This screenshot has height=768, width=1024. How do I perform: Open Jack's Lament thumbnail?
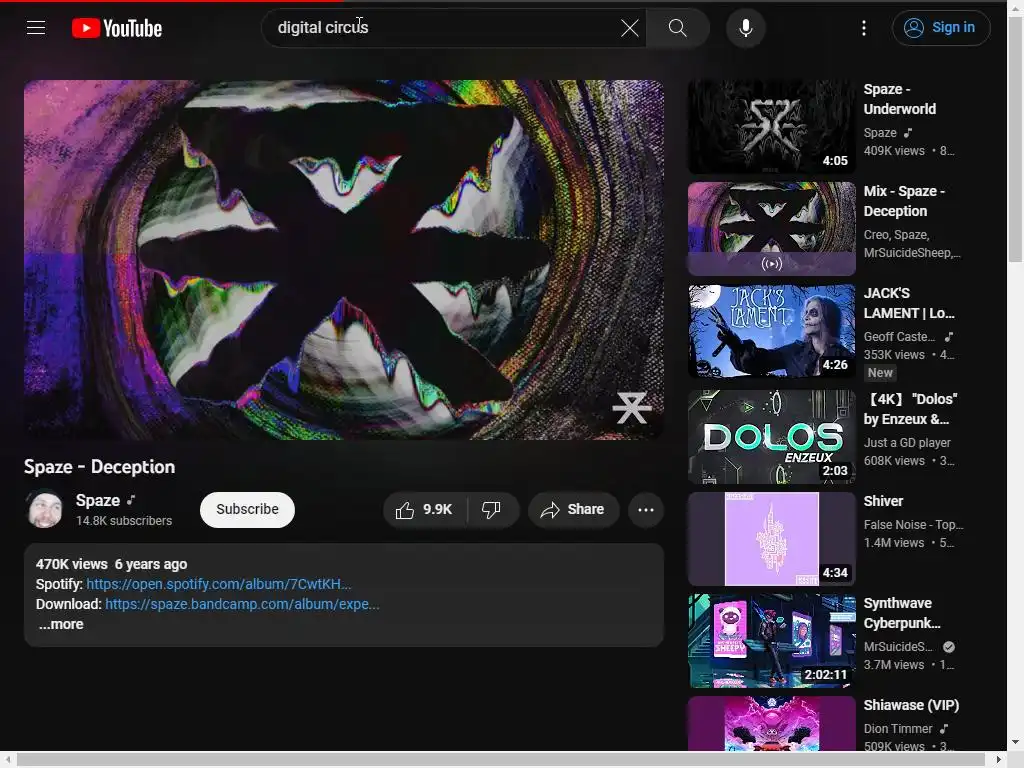click(x=772, y=330)
